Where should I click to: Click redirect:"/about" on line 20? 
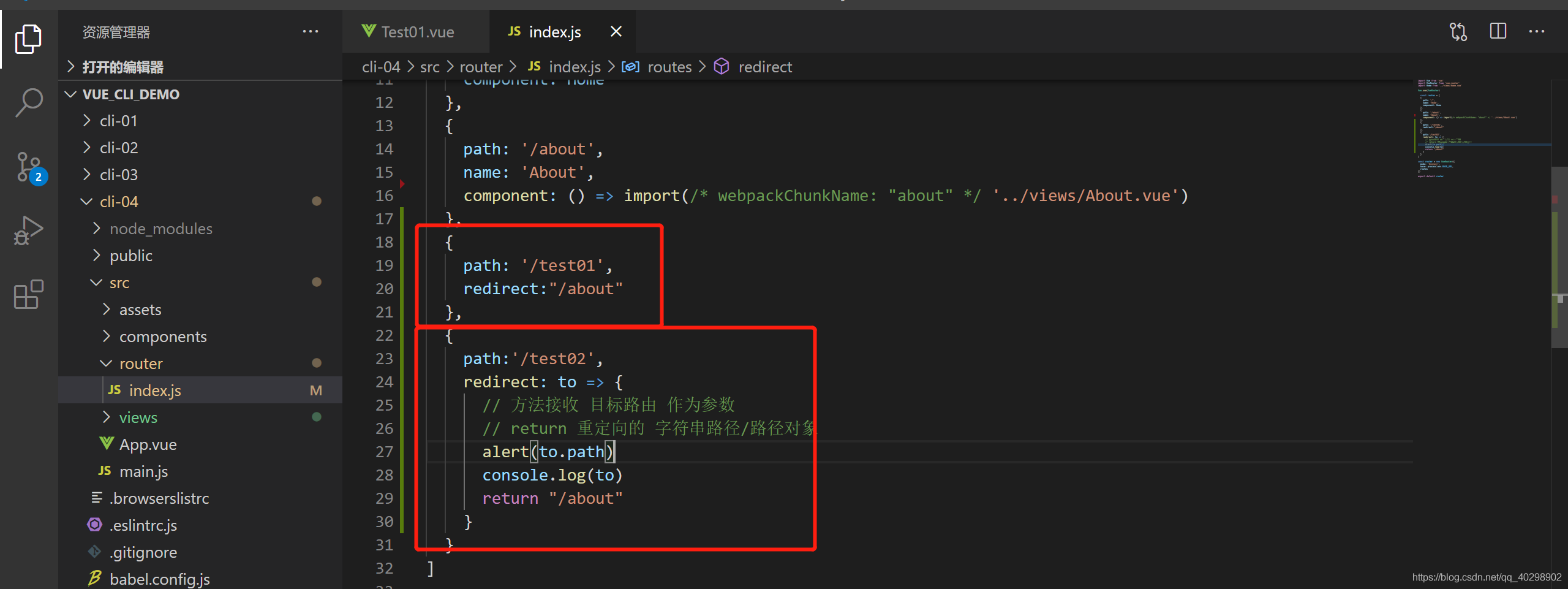point(543,289)
